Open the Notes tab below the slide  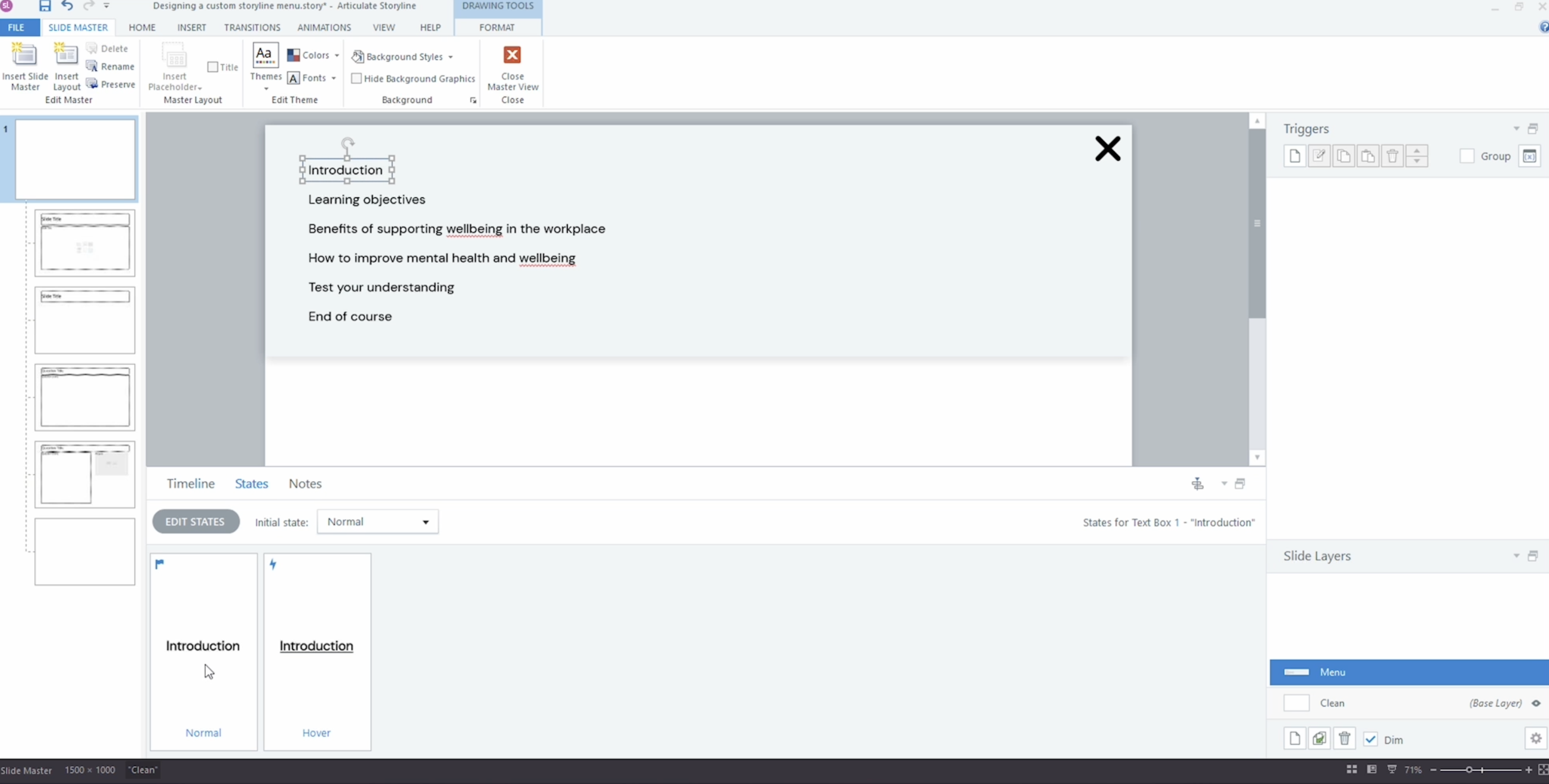tap(305, 483)
